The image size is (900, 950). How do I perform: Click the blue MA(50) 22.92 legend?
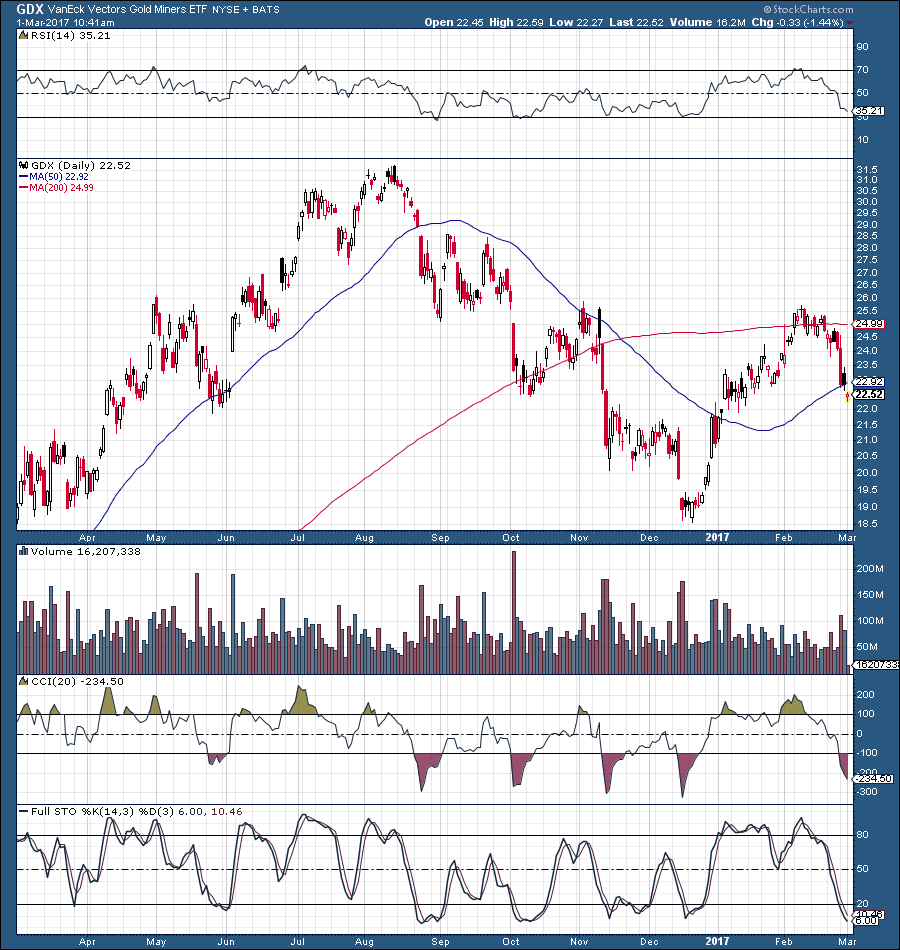click(54, 177)
